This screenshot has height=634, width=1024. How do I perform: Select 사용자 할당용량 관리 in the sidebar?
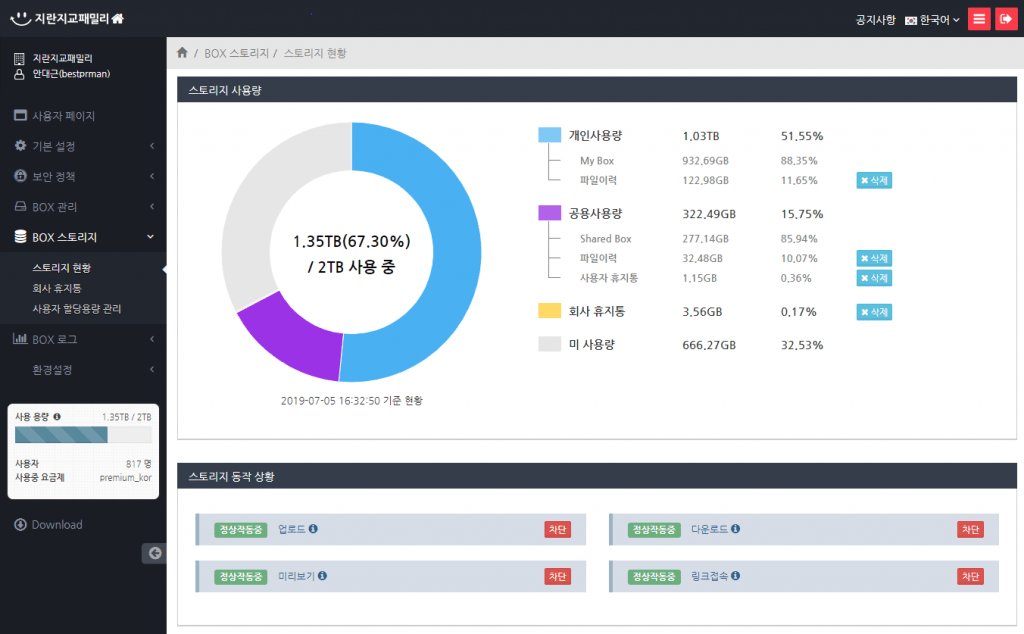tap(77, 309)
